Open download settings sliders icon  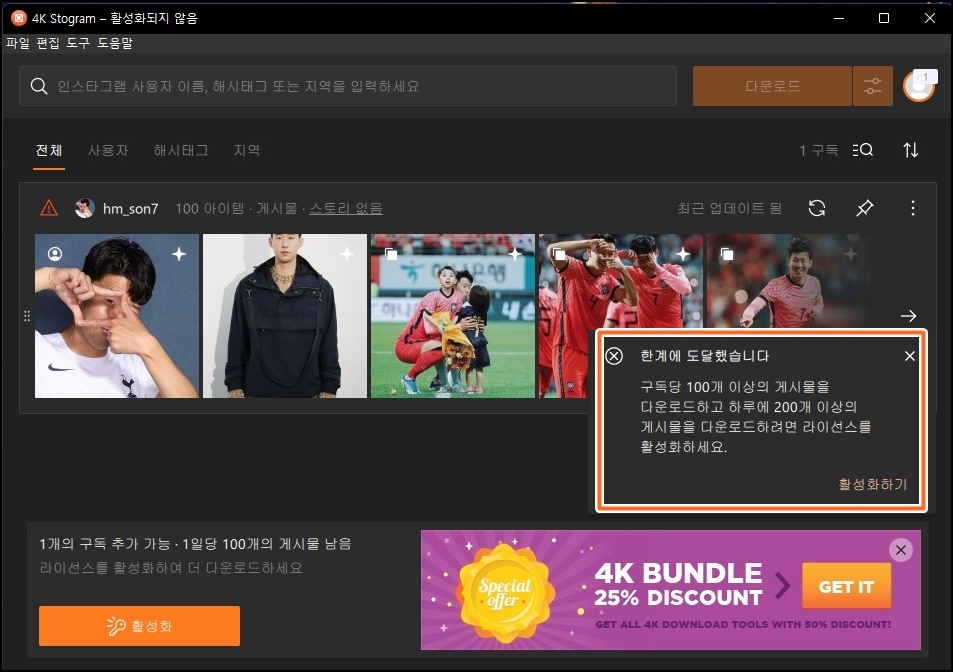tap(872, 86)
